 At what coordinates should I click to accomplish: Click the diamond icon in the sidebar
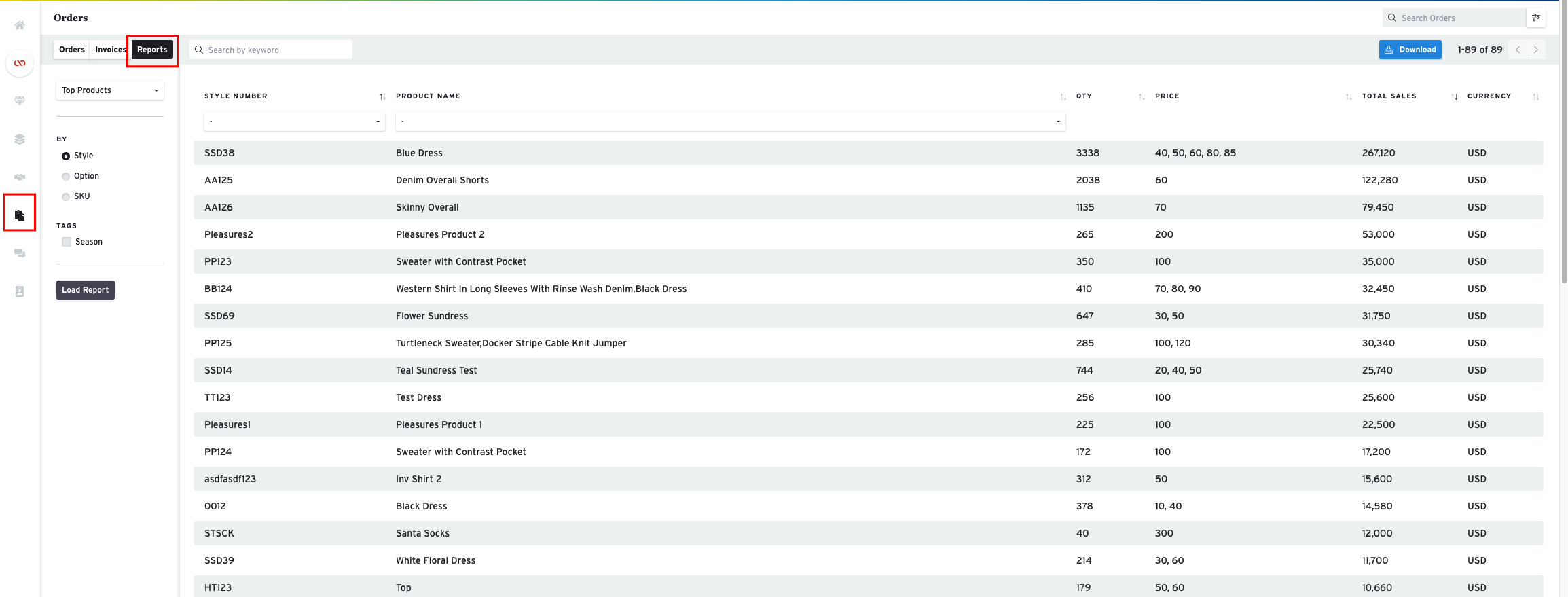click(20, 101)
